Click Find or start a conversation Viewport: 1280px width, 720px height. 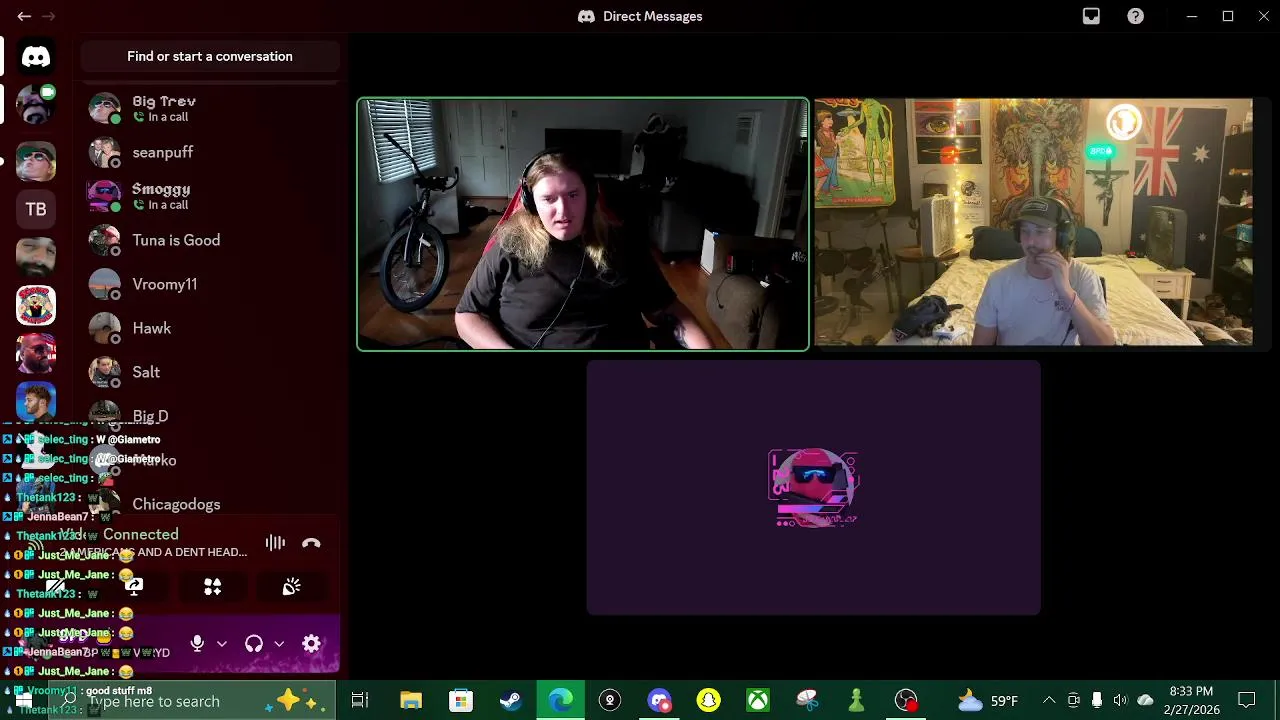(x=210, y=56)
